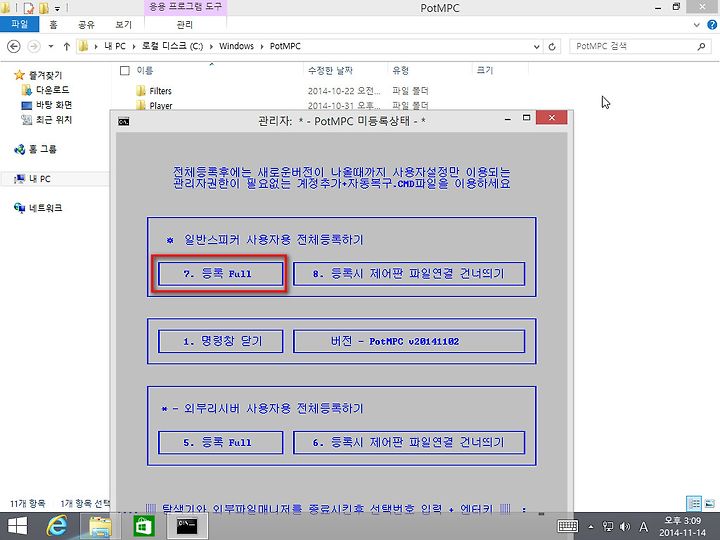Expand the ribbon with the chevron
This screenshot has height=540, width=720.
[697, 25]
